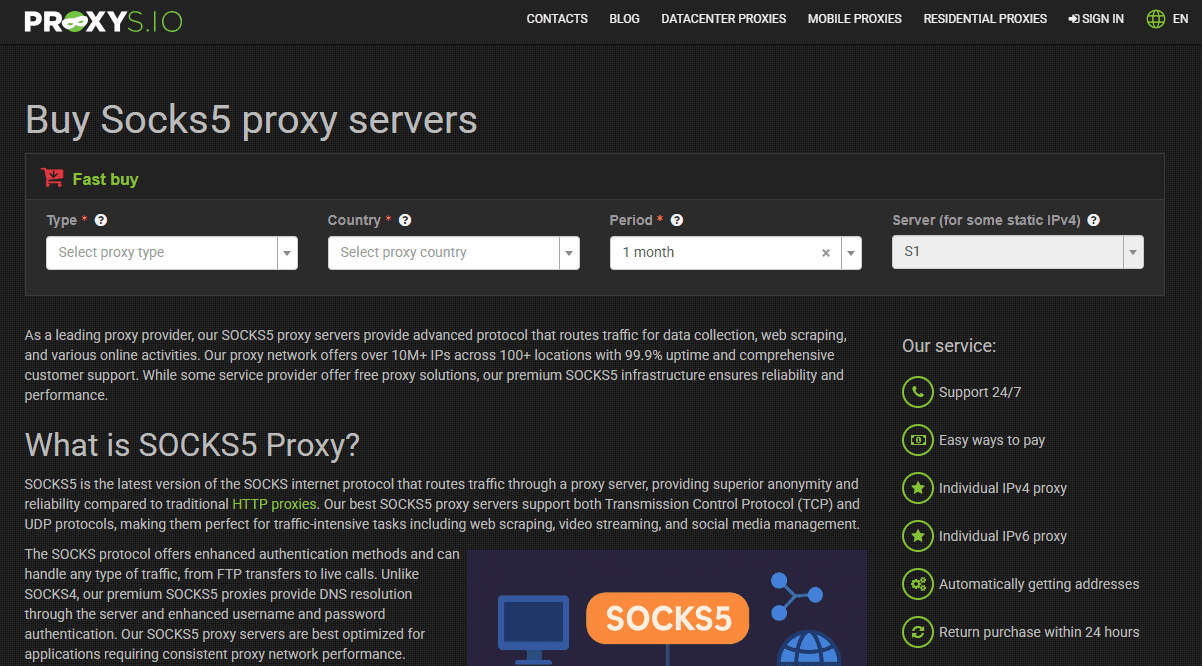Click the help icon next to Country

(x=405, y=220)
